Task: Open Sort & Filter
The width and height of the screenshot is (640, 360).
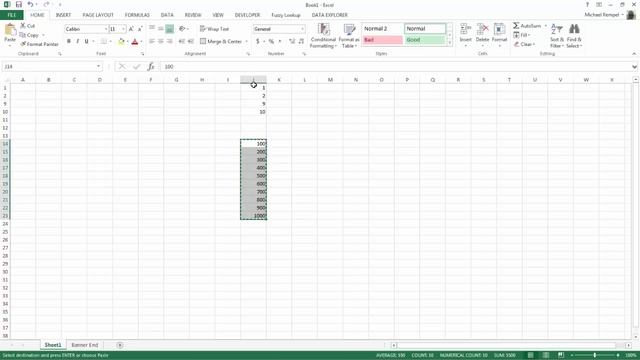Action: (x=557, y=36)
